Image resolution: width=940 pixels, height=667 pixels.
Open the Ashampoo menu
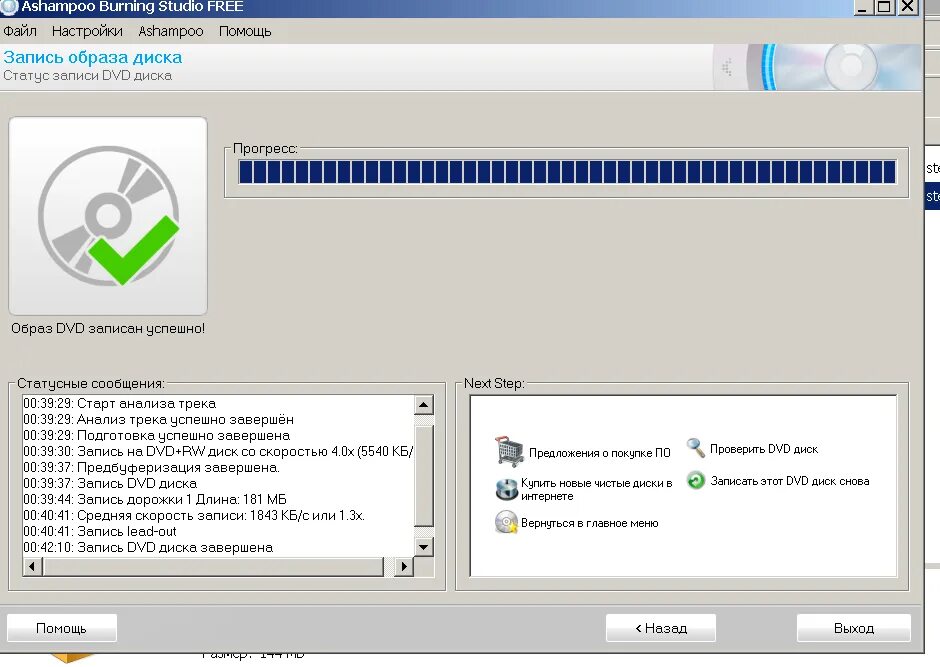171,31
